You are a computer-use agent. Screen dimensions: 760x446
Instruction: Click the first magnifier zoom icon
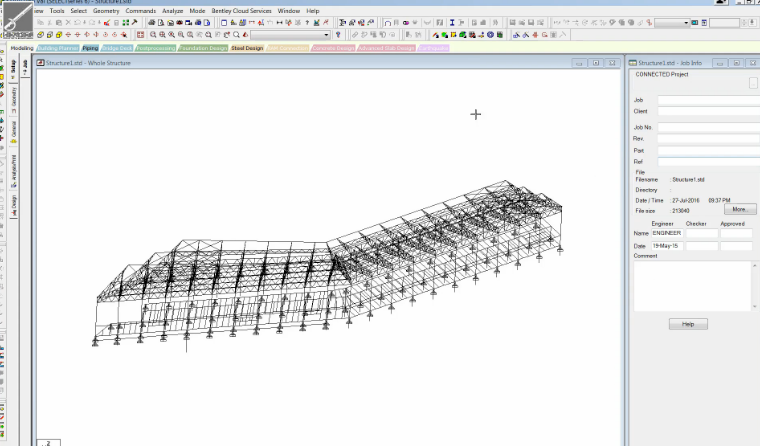point(153,34)
